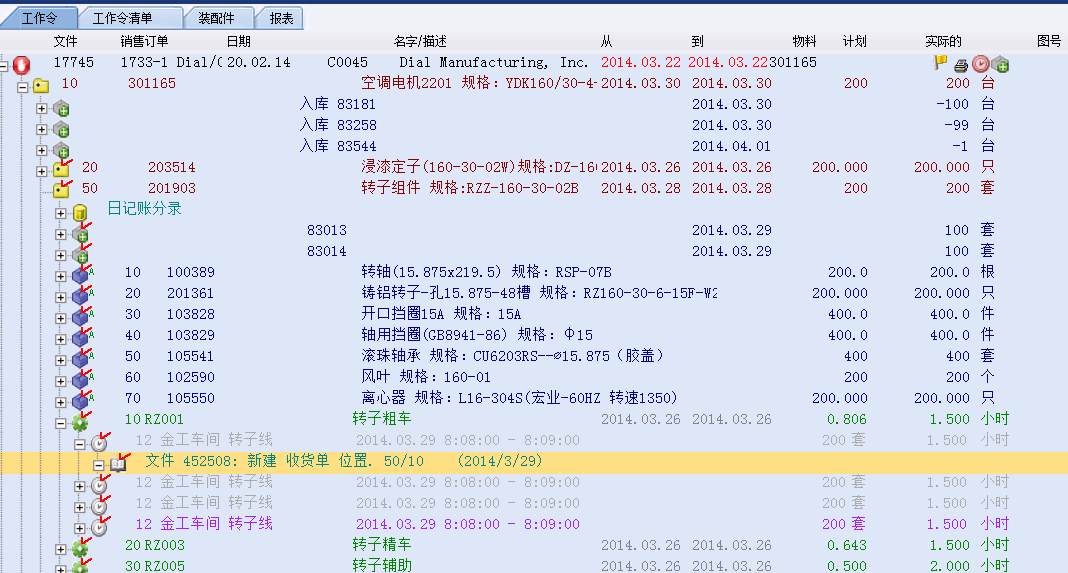This screenshot has width=1068, height=573.
Task: Click the green plus box icon on order 17745 row
Action: (1000, 64)
